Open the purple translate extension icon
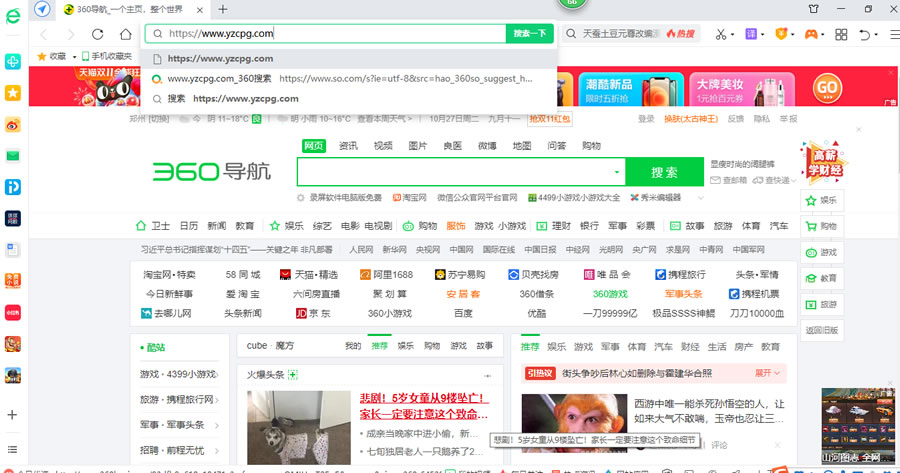 [751, 34]
